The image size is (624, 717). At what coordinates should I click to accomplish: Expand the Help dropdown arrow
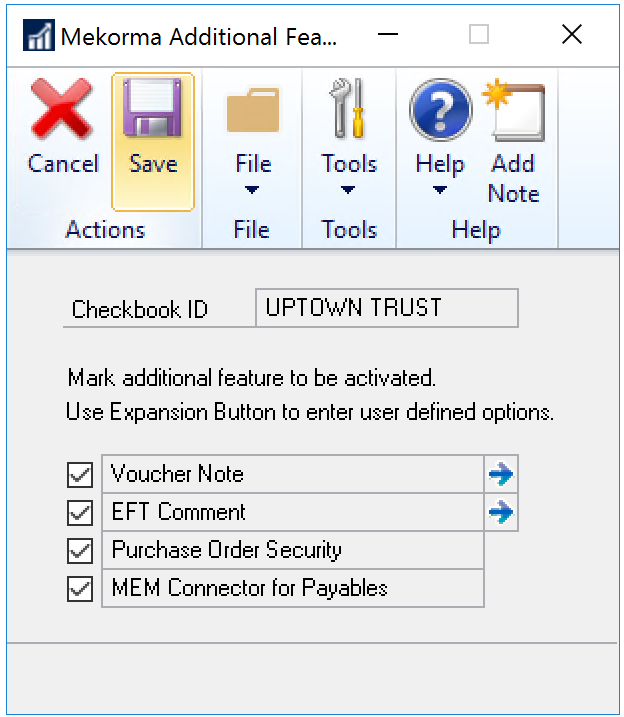(439, 190)
